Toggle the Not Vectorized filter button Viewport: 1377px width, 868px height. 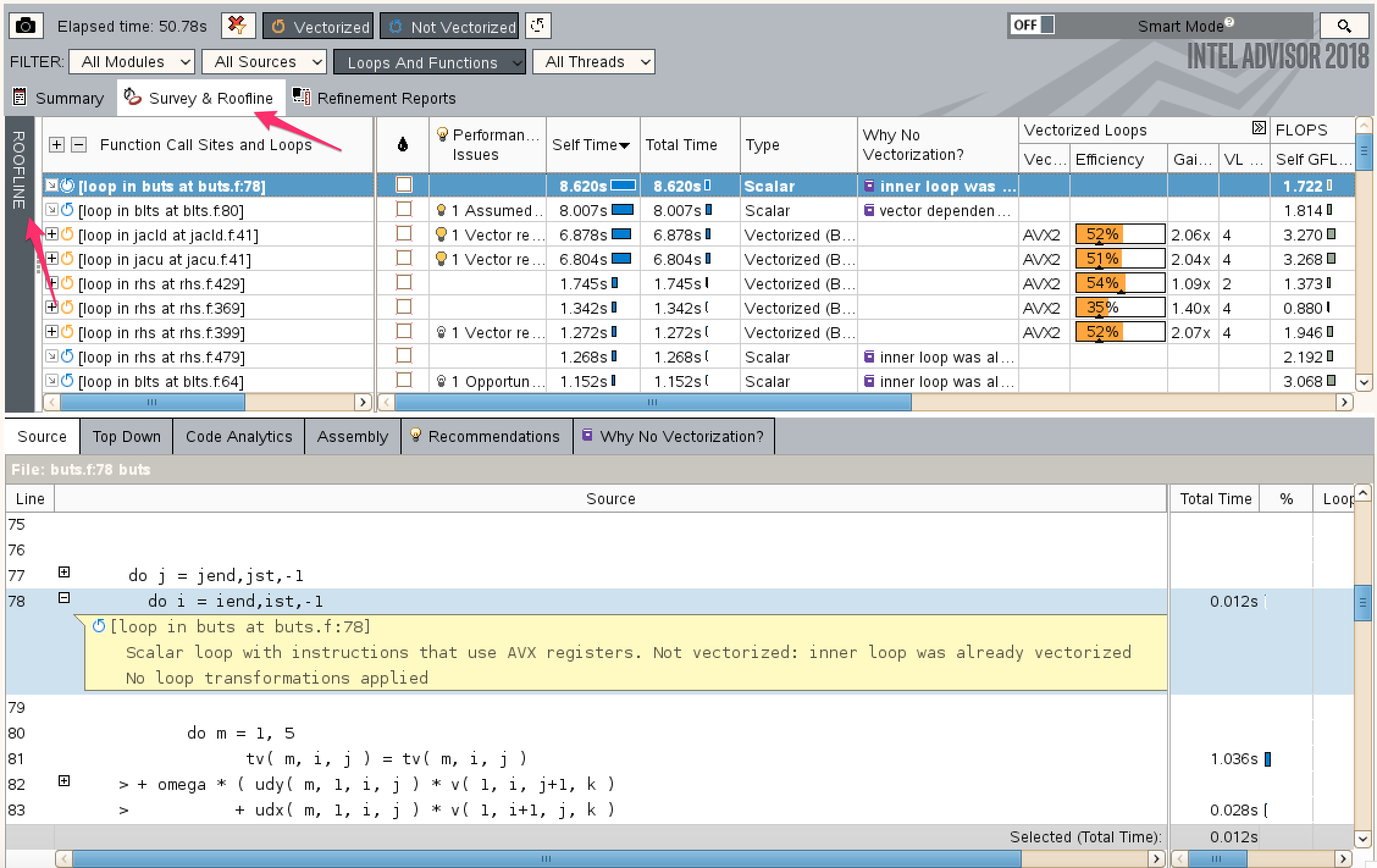tap(449, 26)
